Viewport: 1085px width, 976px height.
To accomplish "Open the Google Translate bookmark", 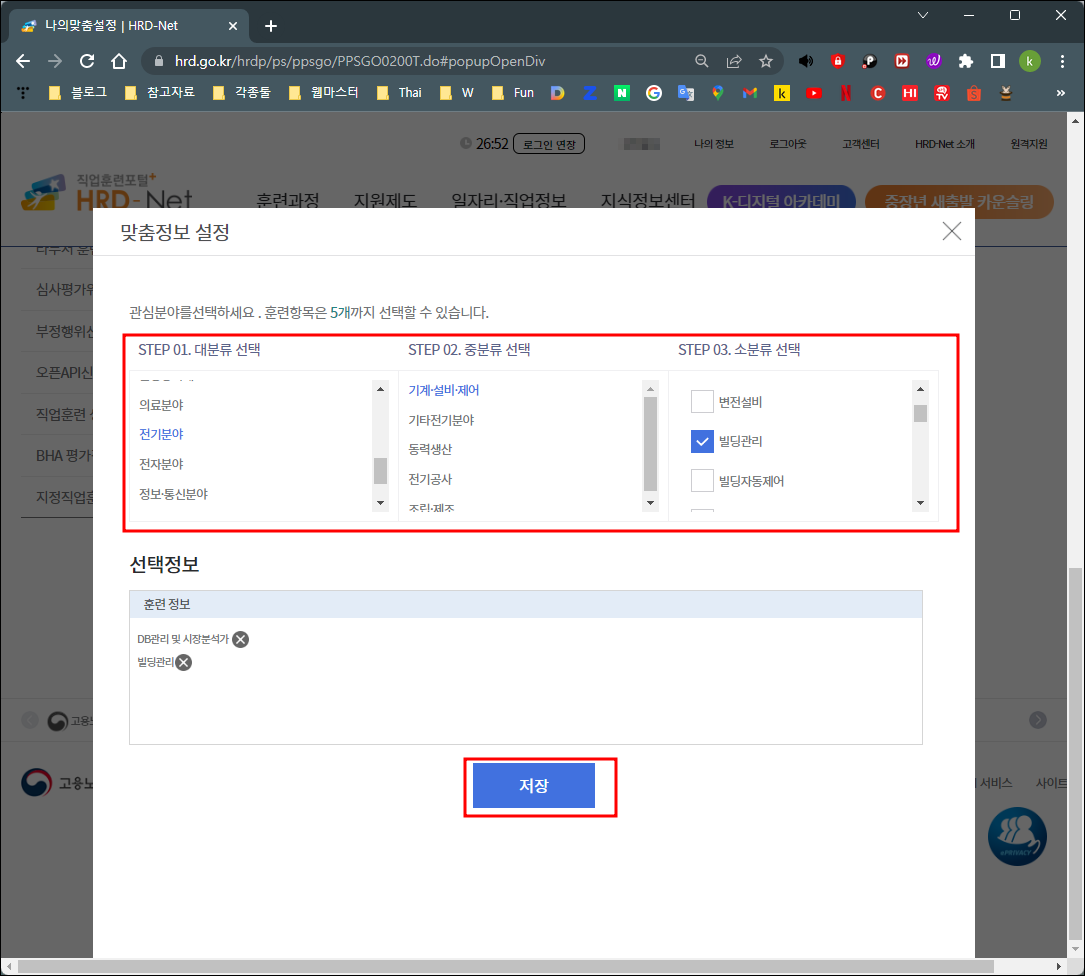I will (x=686, y=93).
